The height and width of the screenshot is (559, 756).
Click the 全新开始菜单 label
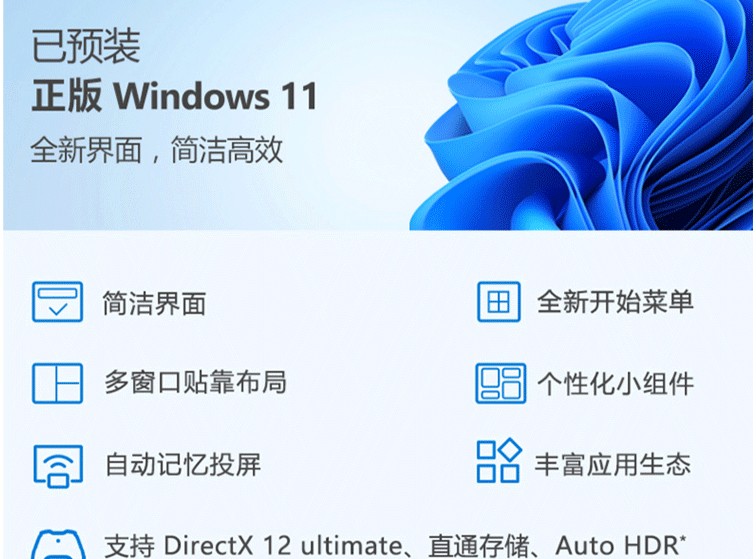pos(615,302)
